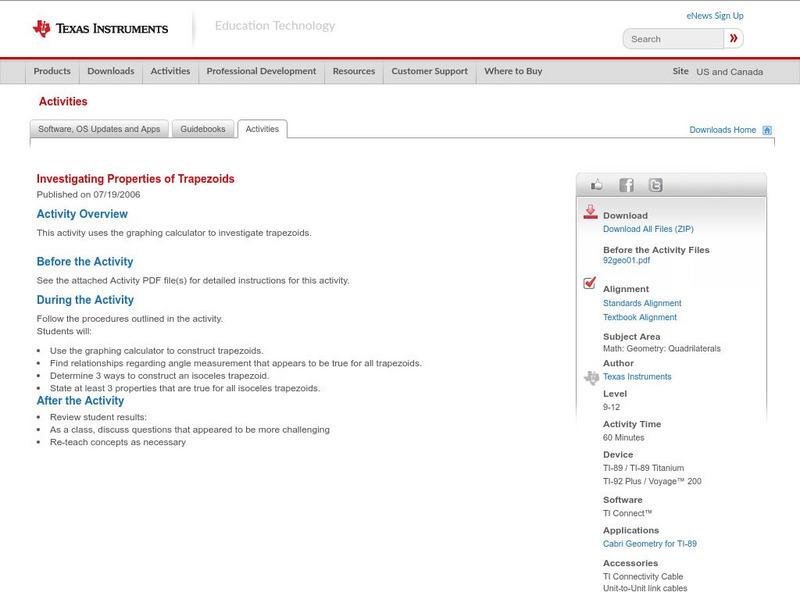The width and height of the screenshot is (800, 592).
Task: Click the eNews Sign Up link
Action: pos(715,16)
